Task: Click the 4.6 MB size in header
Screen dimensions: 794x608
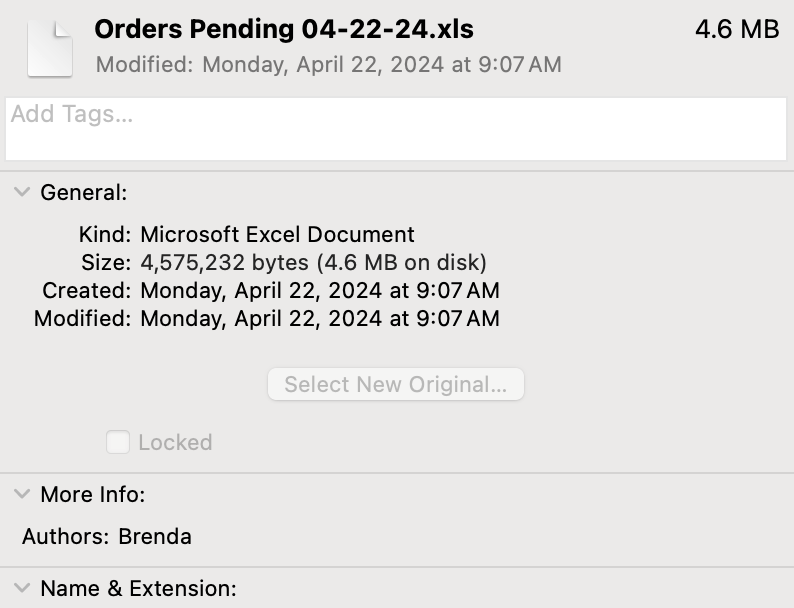Action: click(736, 30)
